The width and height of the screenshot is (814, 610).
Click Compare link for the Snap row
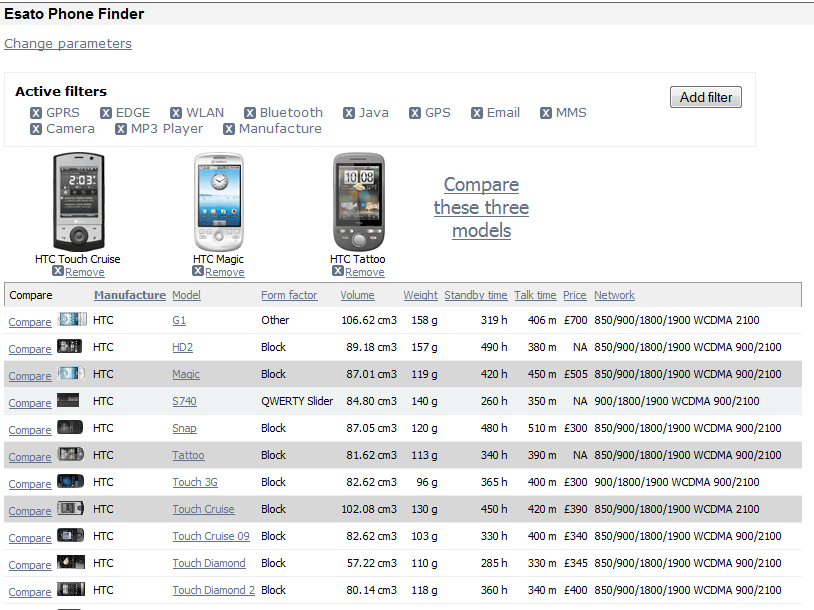click(x=30, y=430)
